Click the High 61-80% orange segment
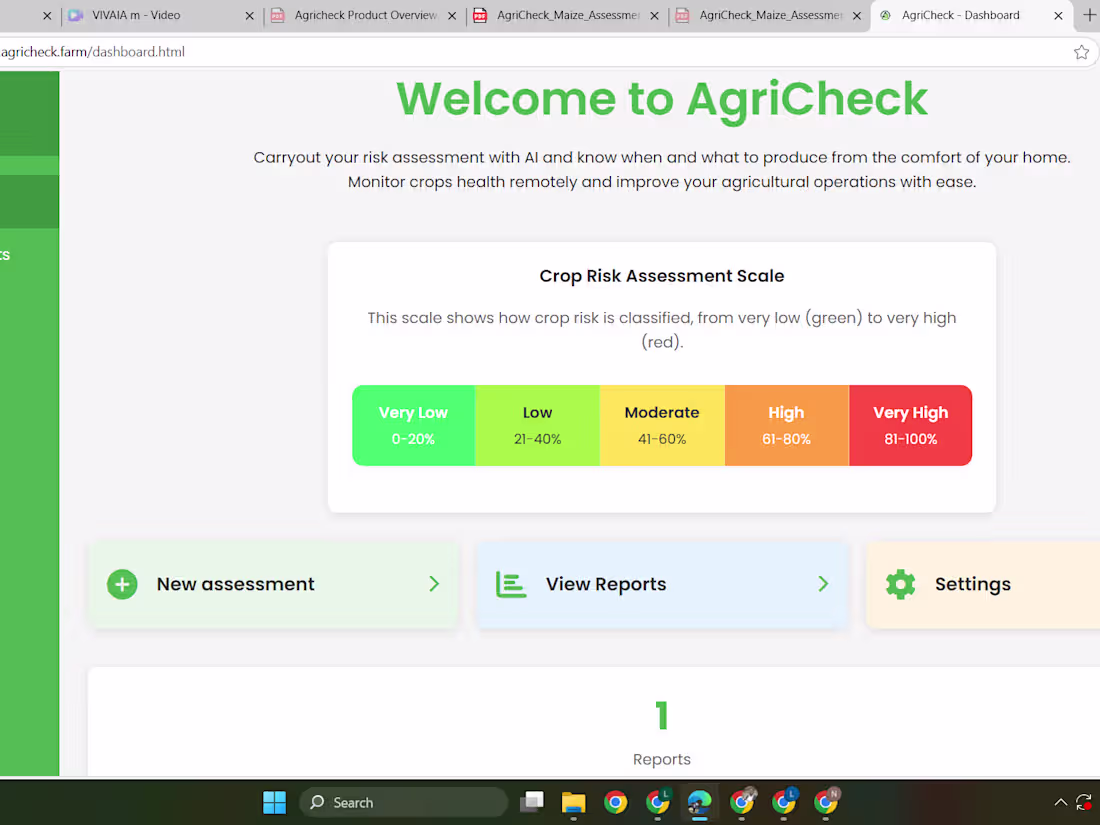This screenshot has width=1100, height=825. pyautogui.click(x=786, y=425)
